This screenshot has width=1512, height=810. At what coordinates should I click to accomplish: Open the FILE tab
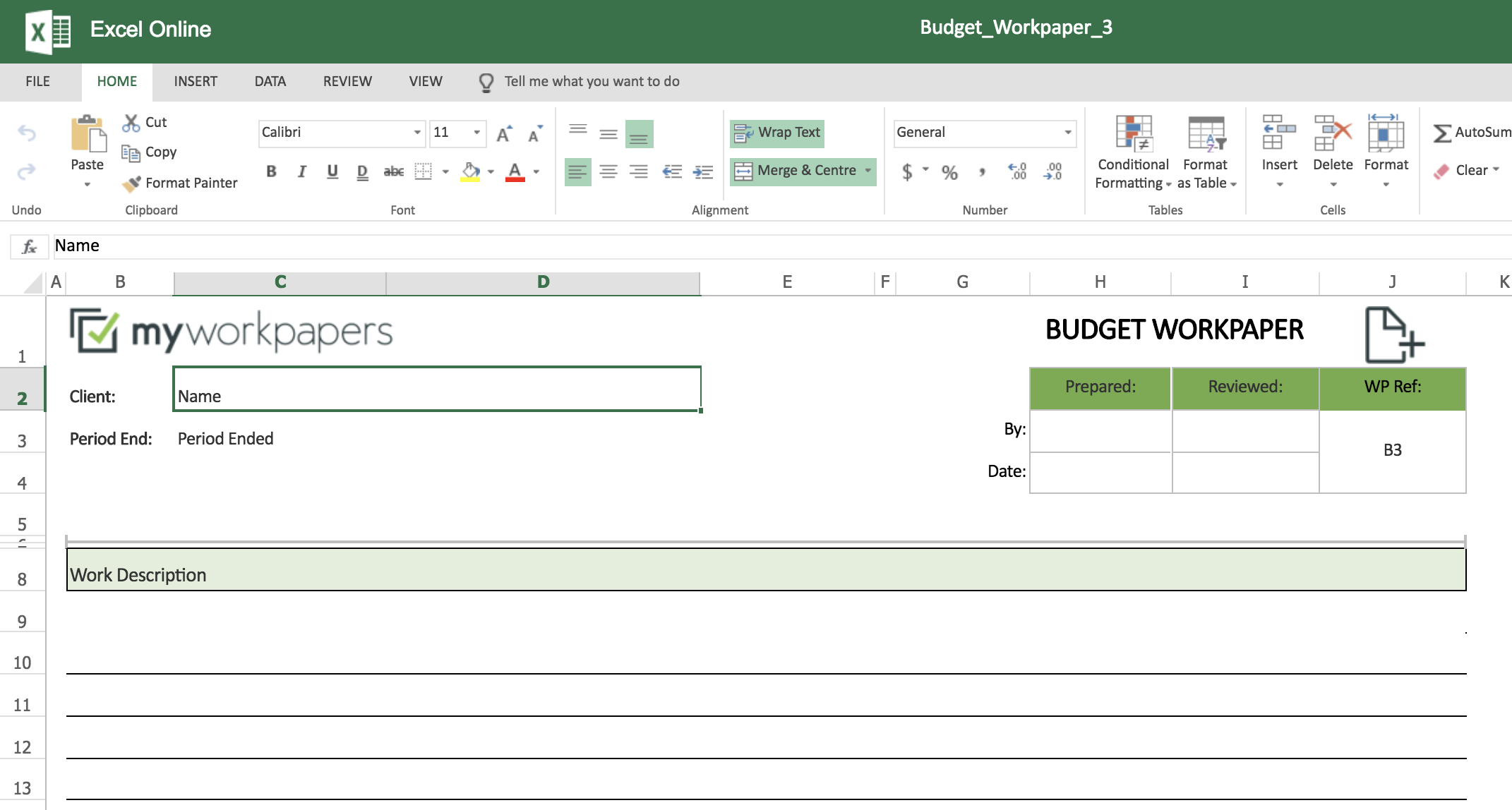click(x=37, y=82)
